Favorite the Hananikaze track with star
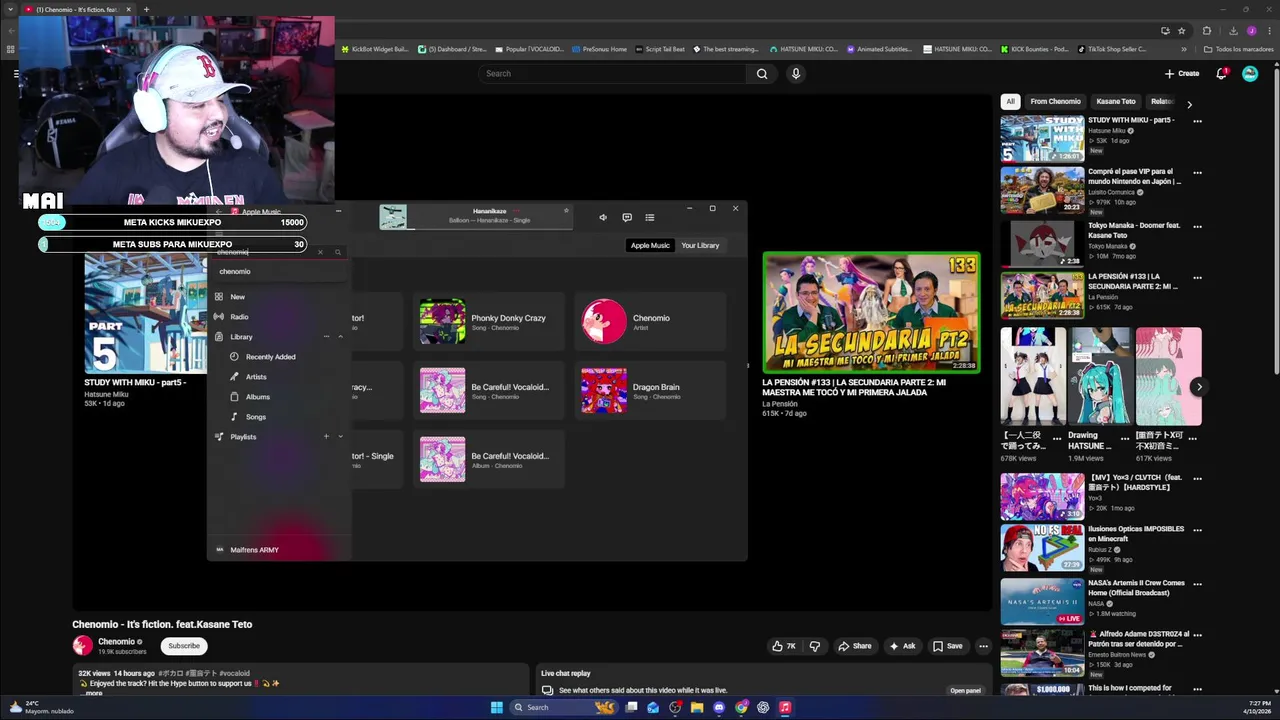 click(566, 211)
